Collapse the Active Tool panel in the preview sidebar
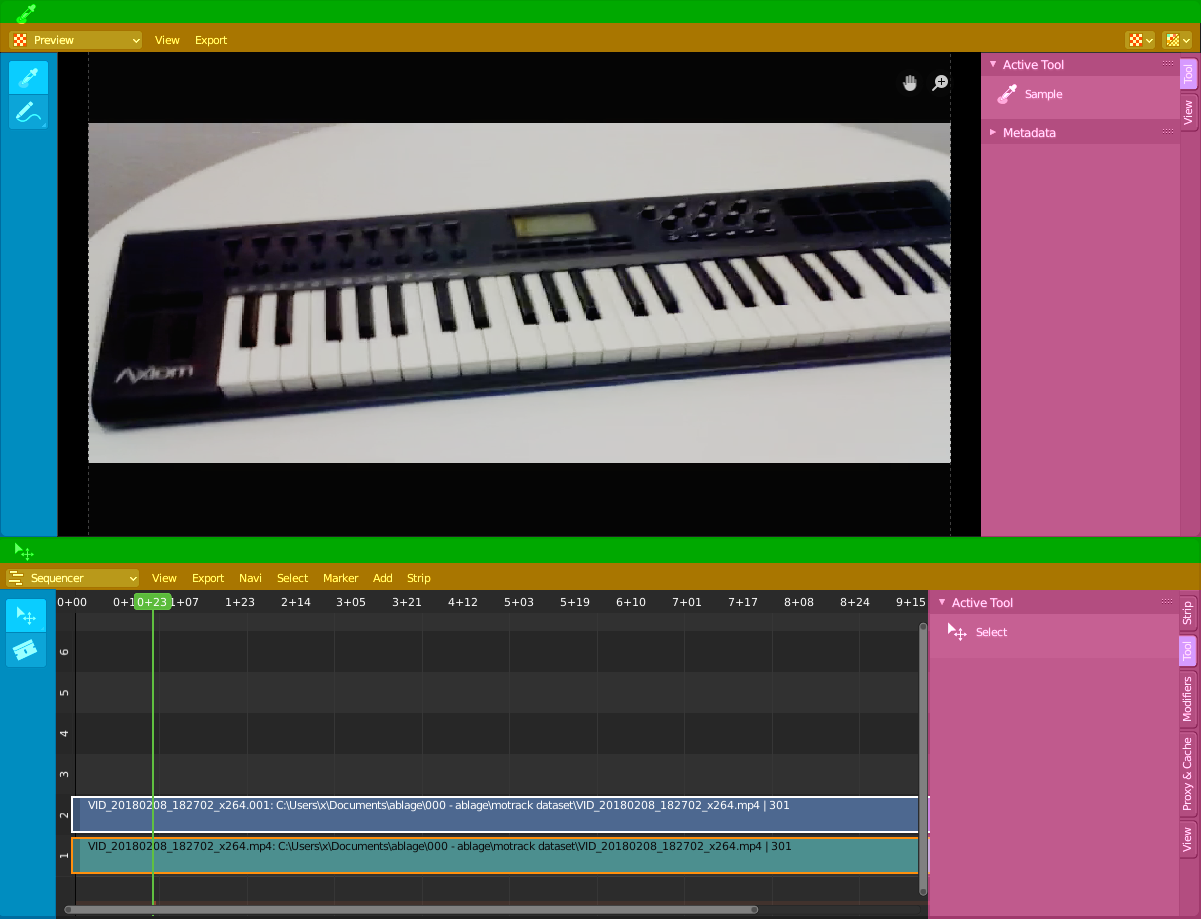 coord(993,64)
